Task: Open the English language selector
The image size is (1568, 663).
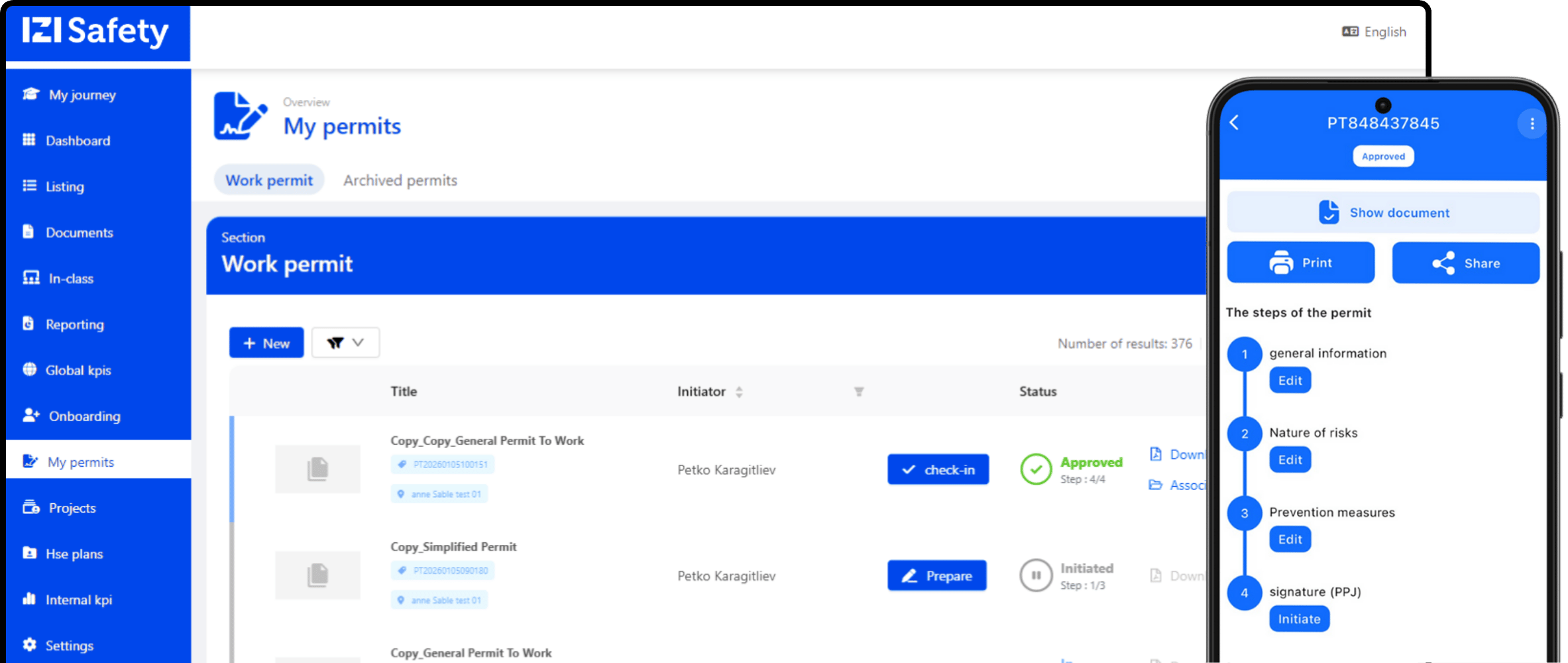Action: click(1374, 32)
